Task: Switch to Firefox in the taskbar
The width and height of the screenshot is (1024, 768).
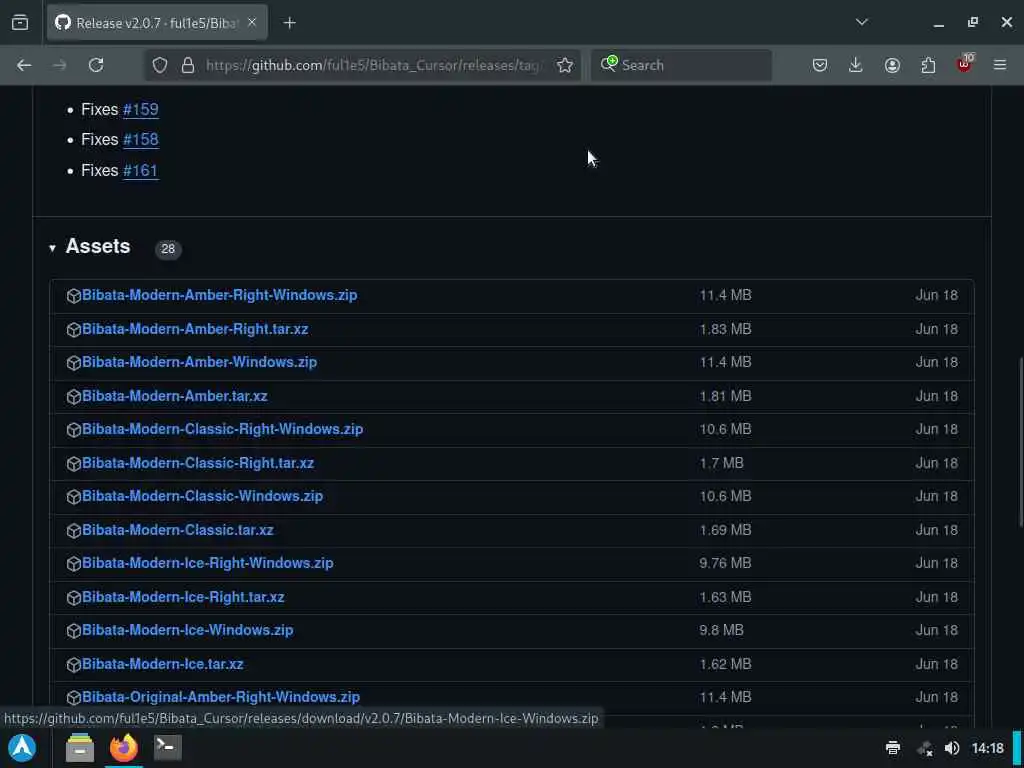Action: (123, 748)
